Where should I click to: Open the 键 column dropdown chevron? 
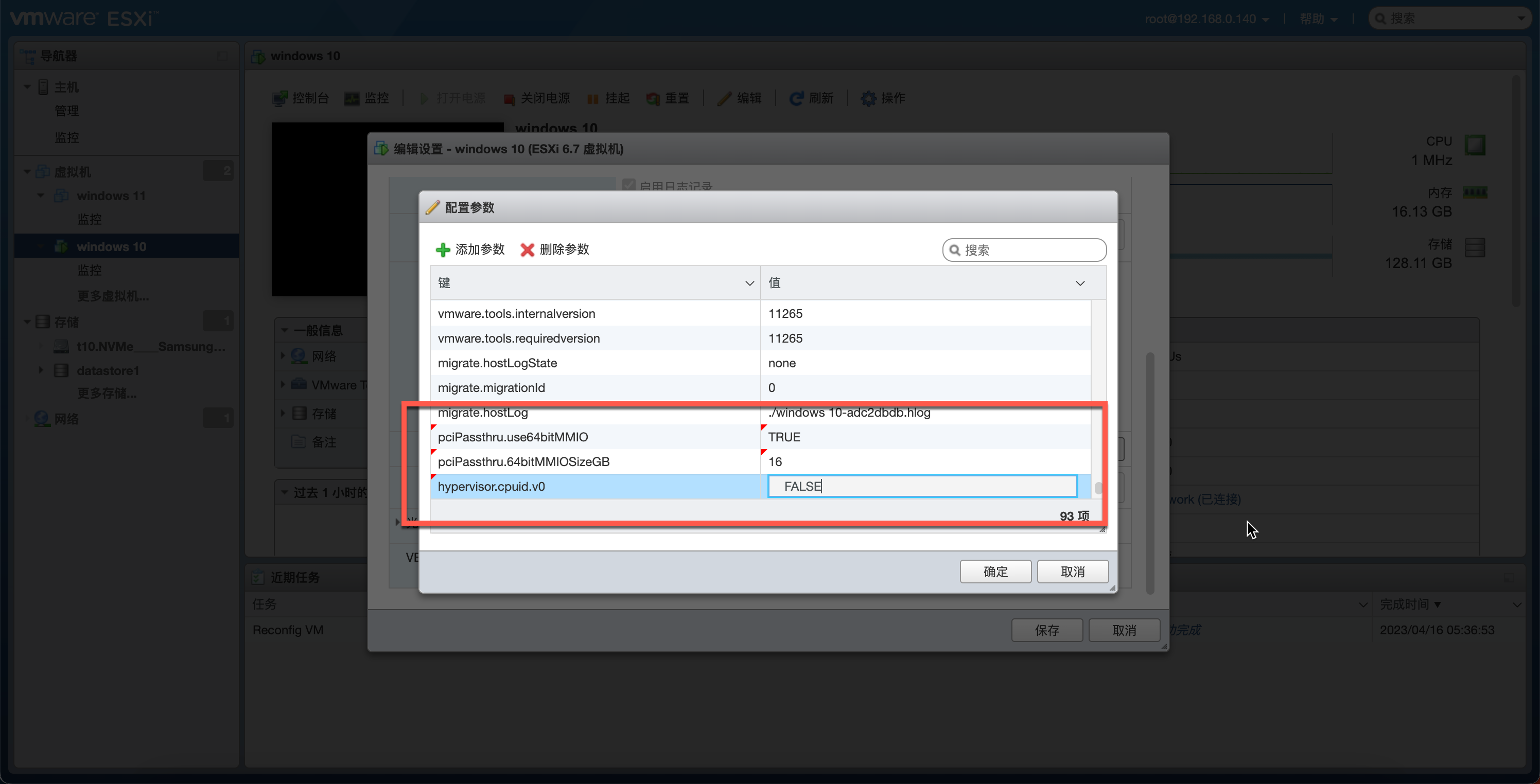(x=749, y=283)
